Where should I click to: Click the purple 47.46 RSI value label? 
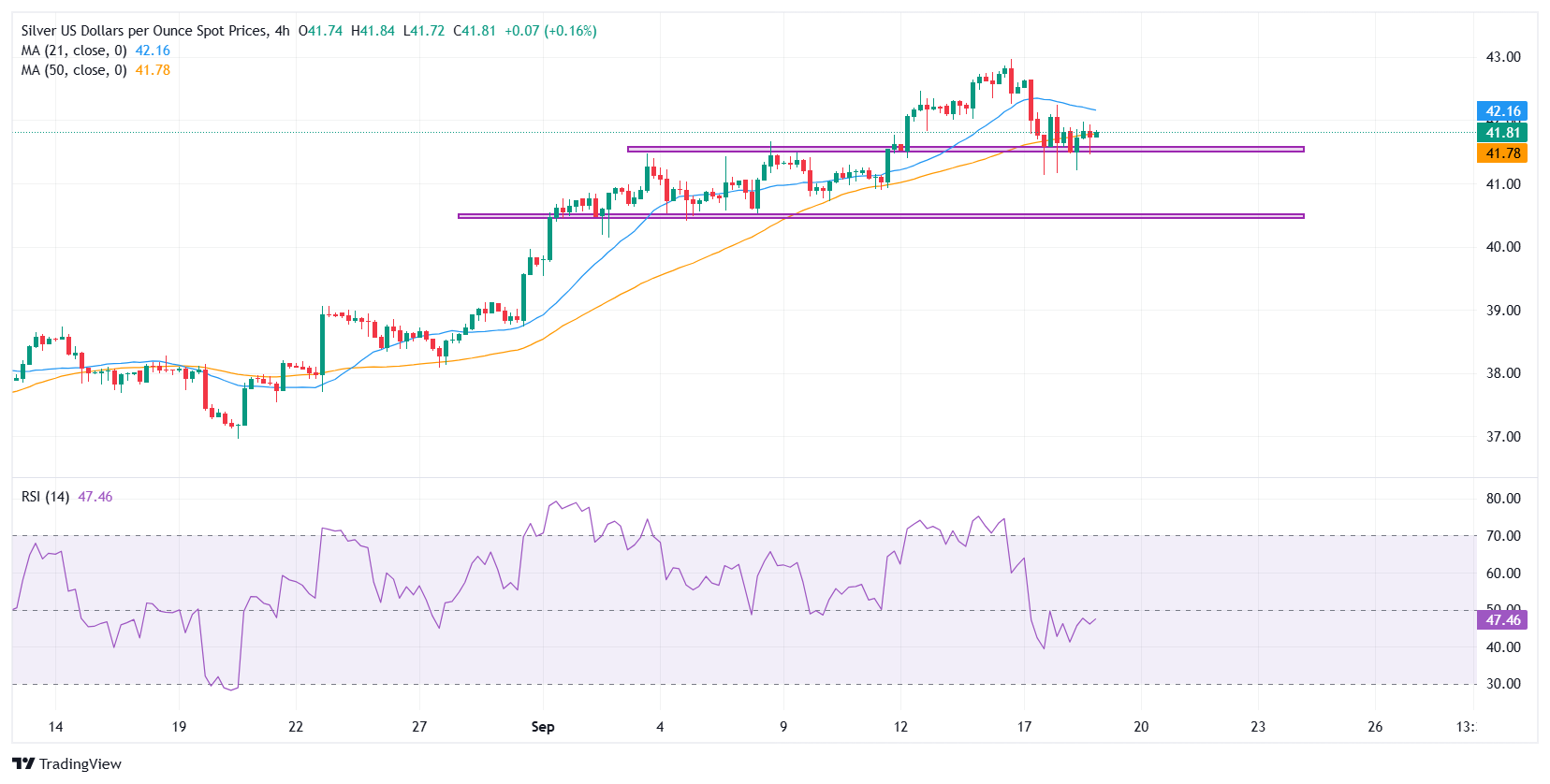pos(1502,620)
